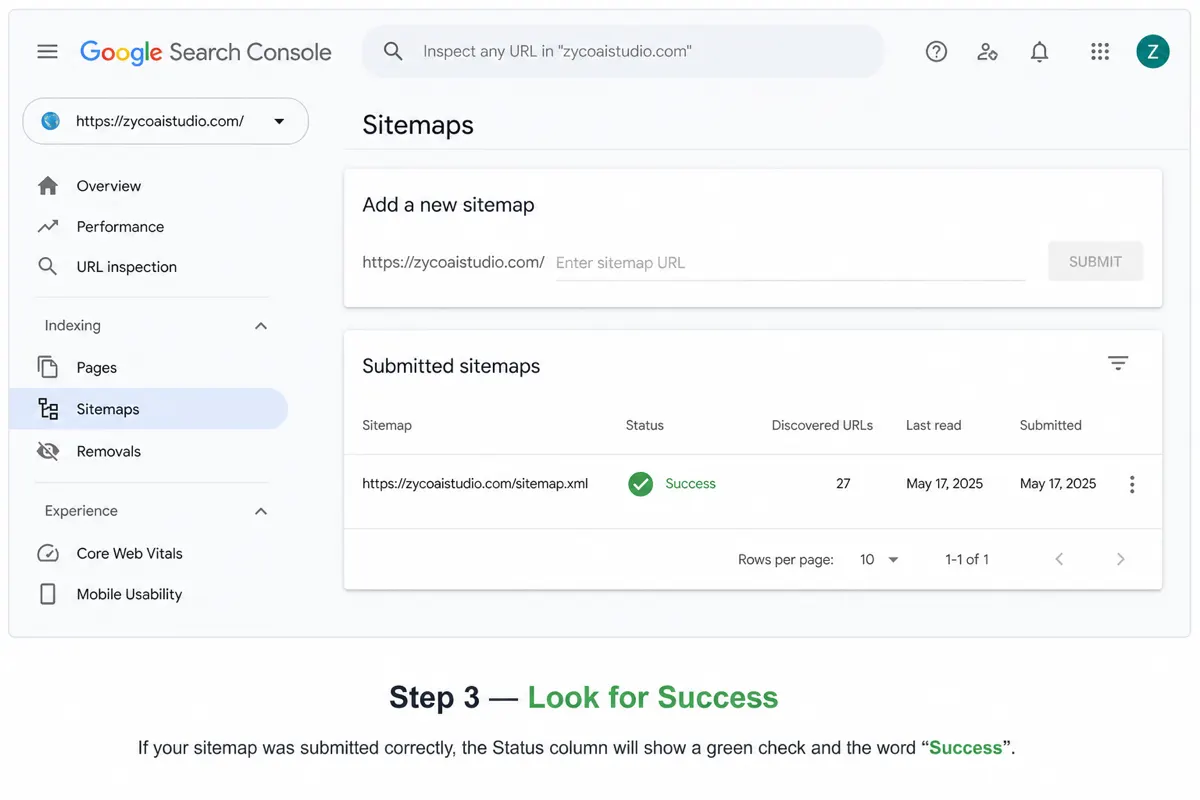Click the globe icon in property selector
This screenshot has height=800, width=1200.
(50, 121)
